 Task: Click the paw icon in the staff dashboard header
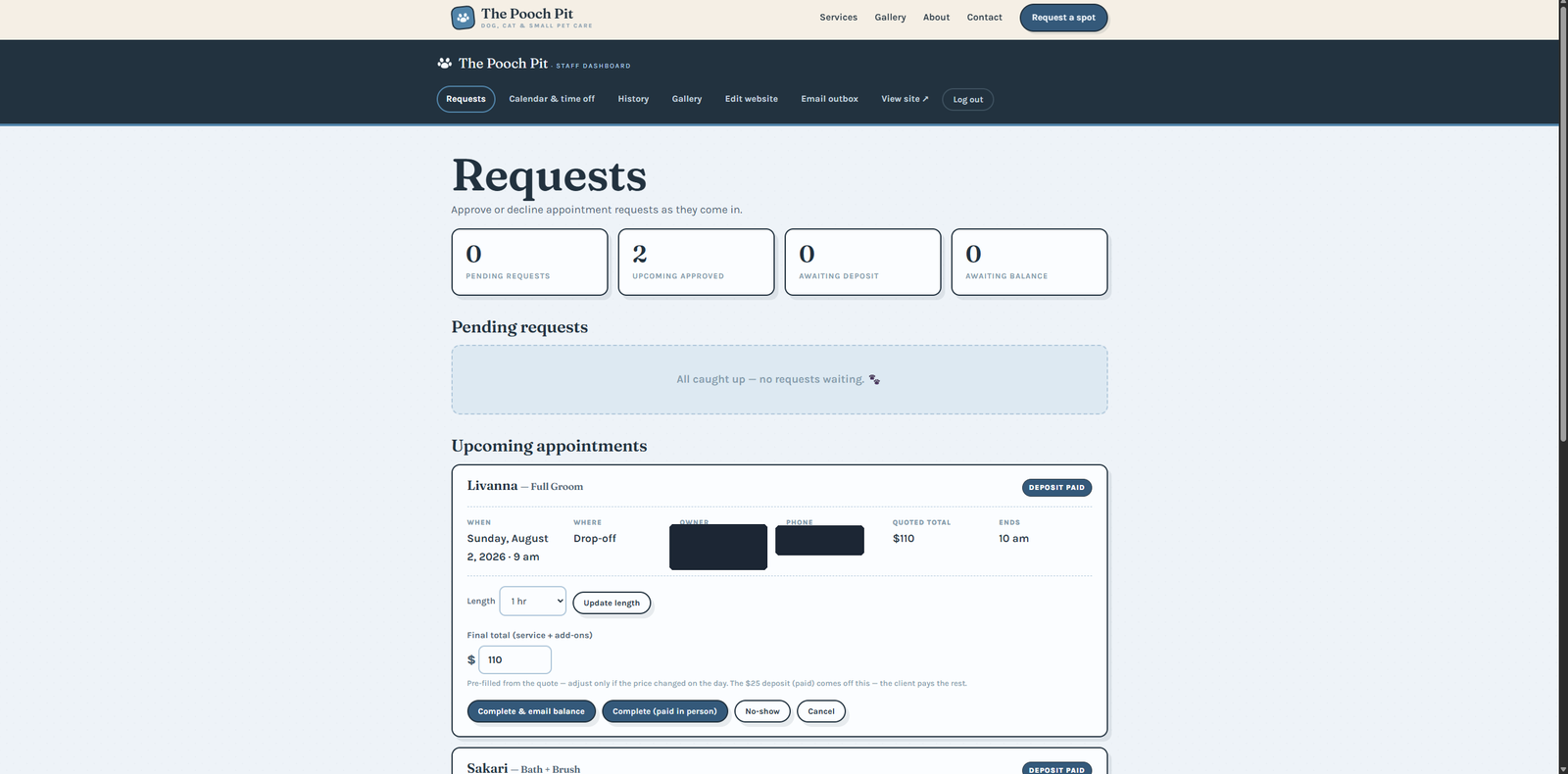point(445,64)
